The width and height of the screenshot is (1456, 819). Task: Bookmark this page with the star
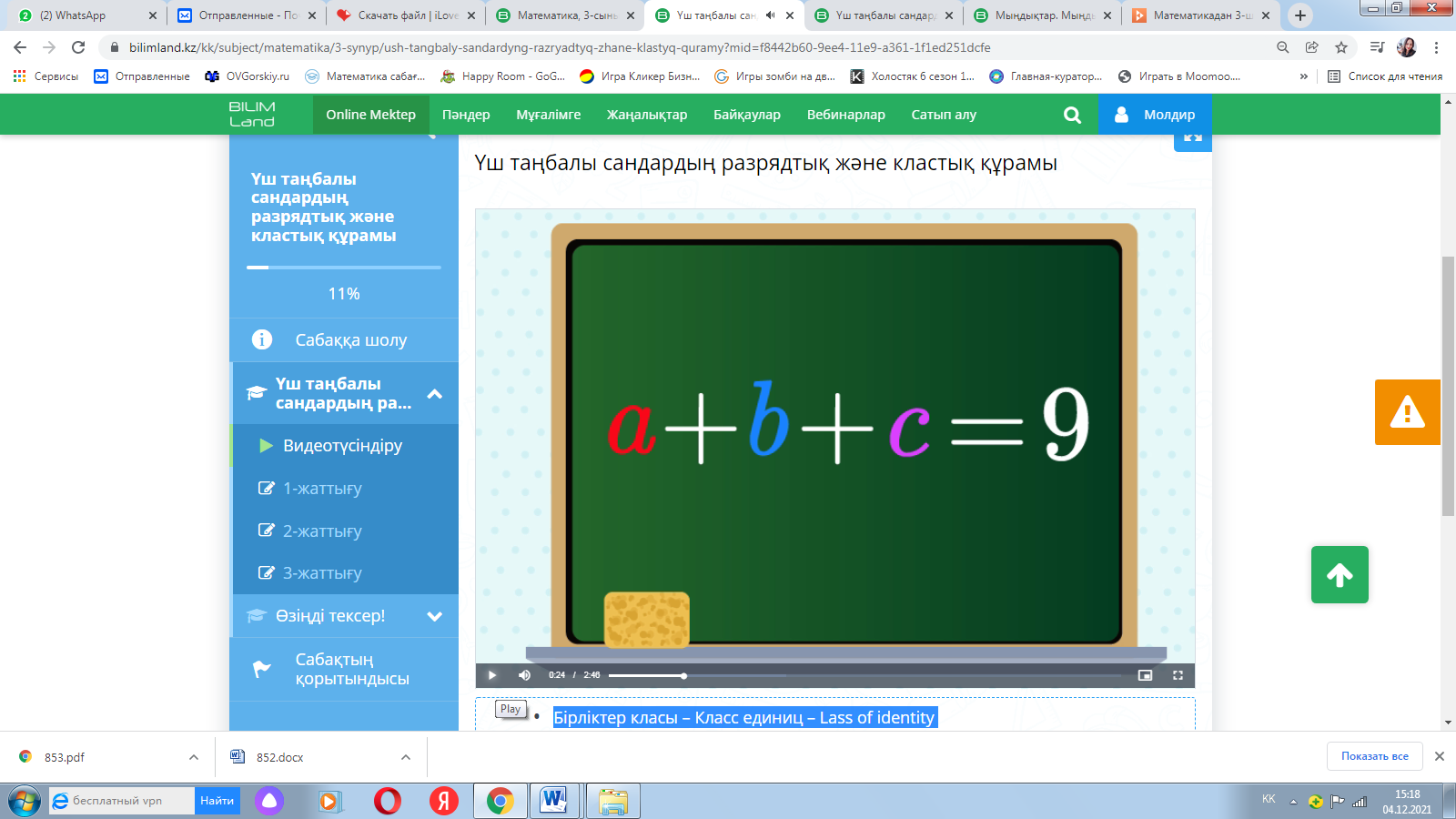[1341, 47]
